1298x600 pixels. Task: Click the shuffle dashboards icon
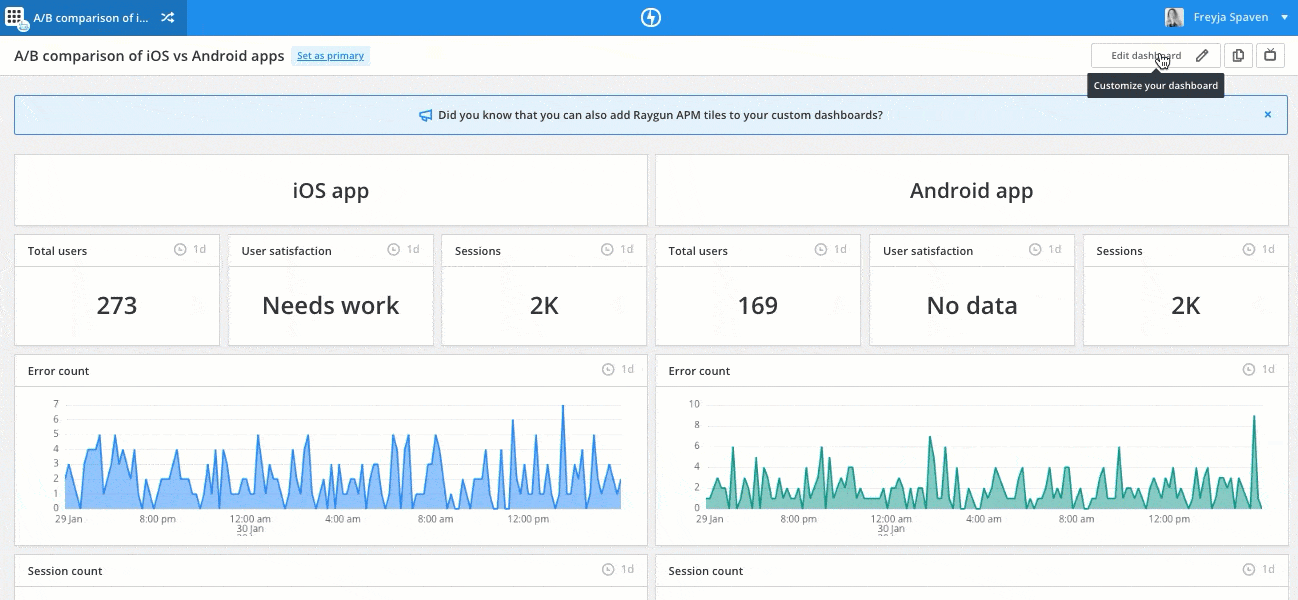coord(168,17)
